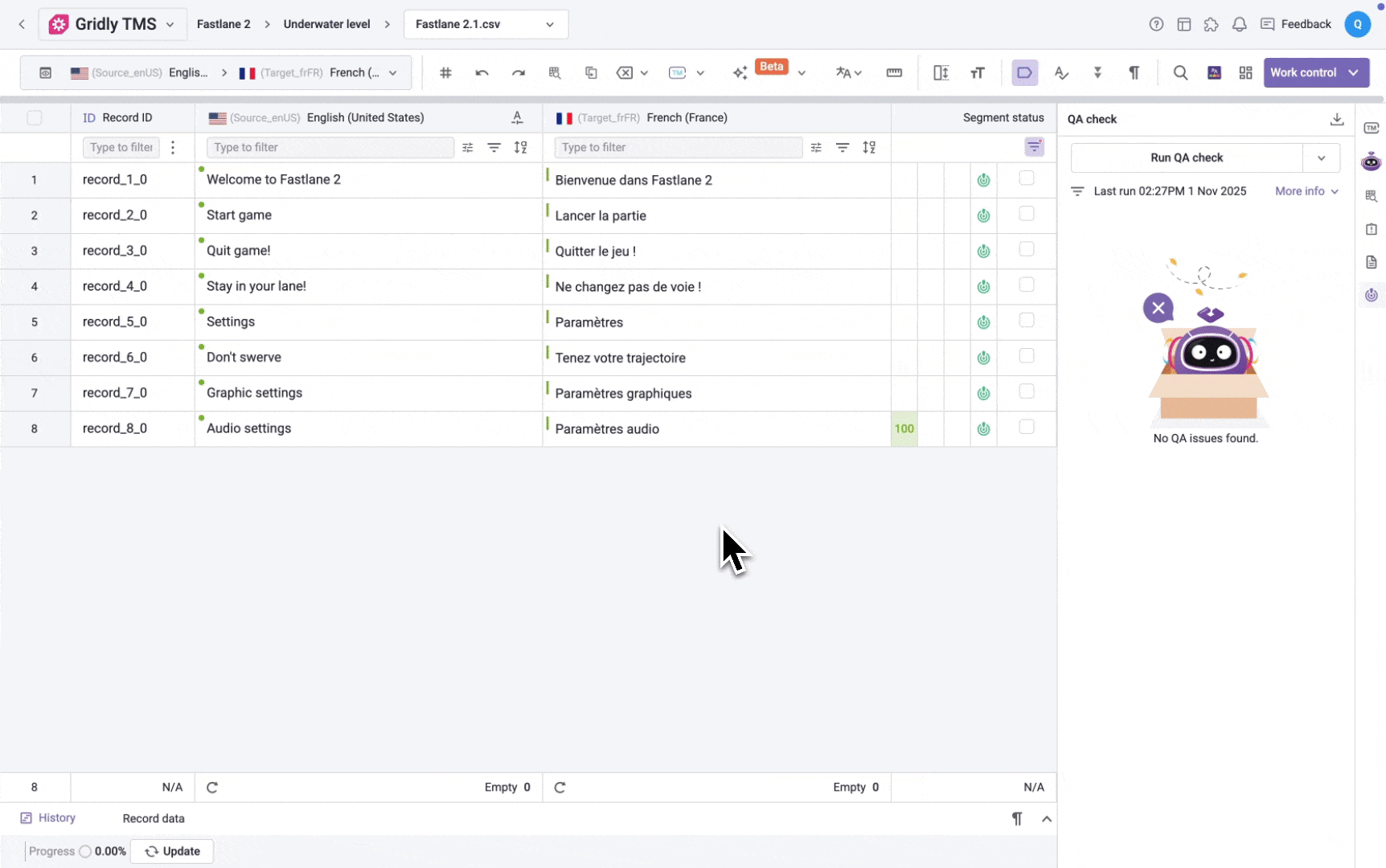Click the Update progress button
This screenshot has height=868, width=1386.
click(172, 851)
